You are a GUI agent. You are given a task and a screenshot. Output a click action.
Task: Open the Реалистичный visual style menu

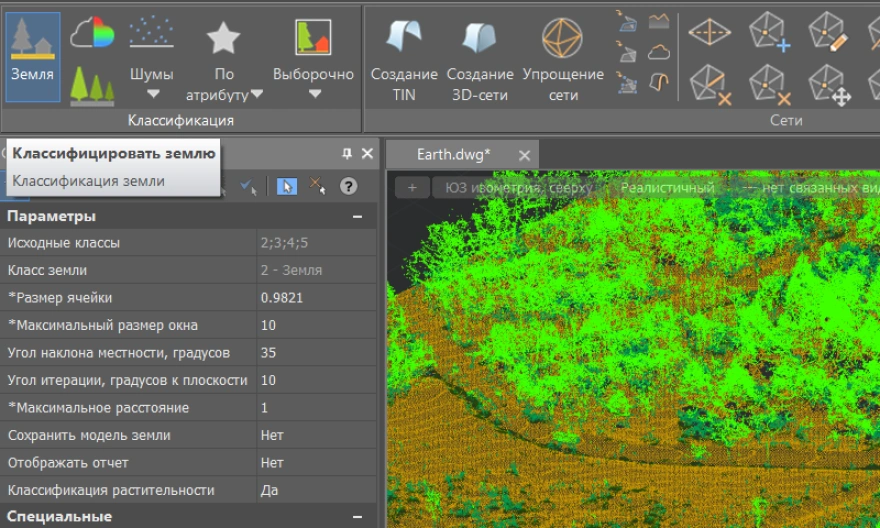667,187
